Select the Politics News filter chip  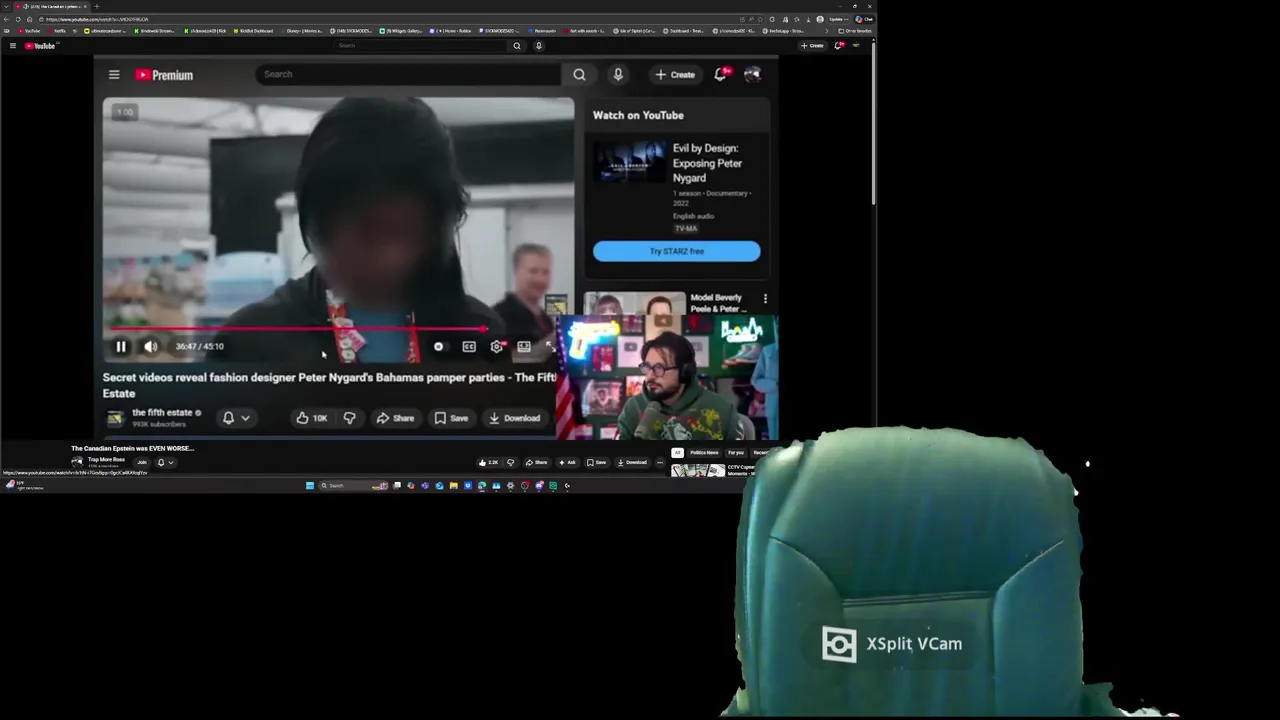pos(704,452)
